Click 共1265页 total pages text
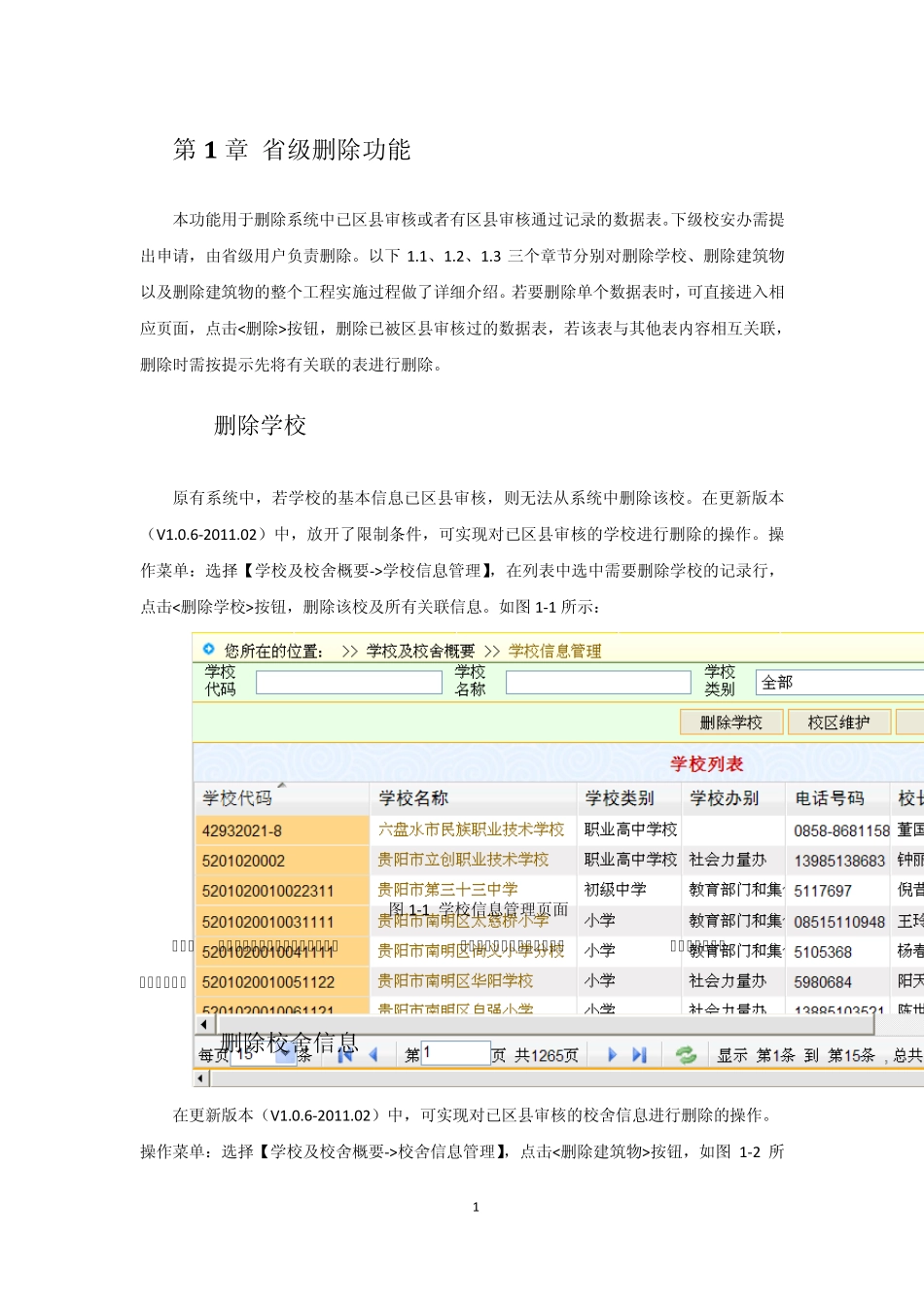924x1307 pixels. tap(547, 1055)
